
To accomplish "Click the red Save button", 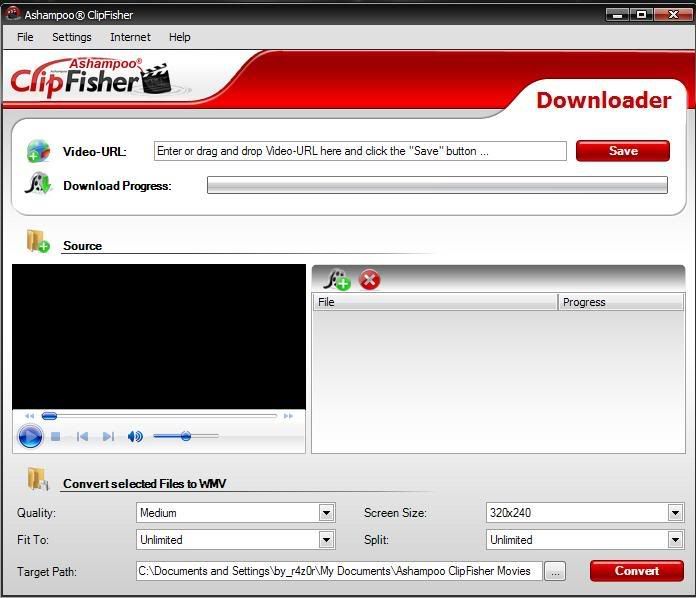I will [623, 151].
